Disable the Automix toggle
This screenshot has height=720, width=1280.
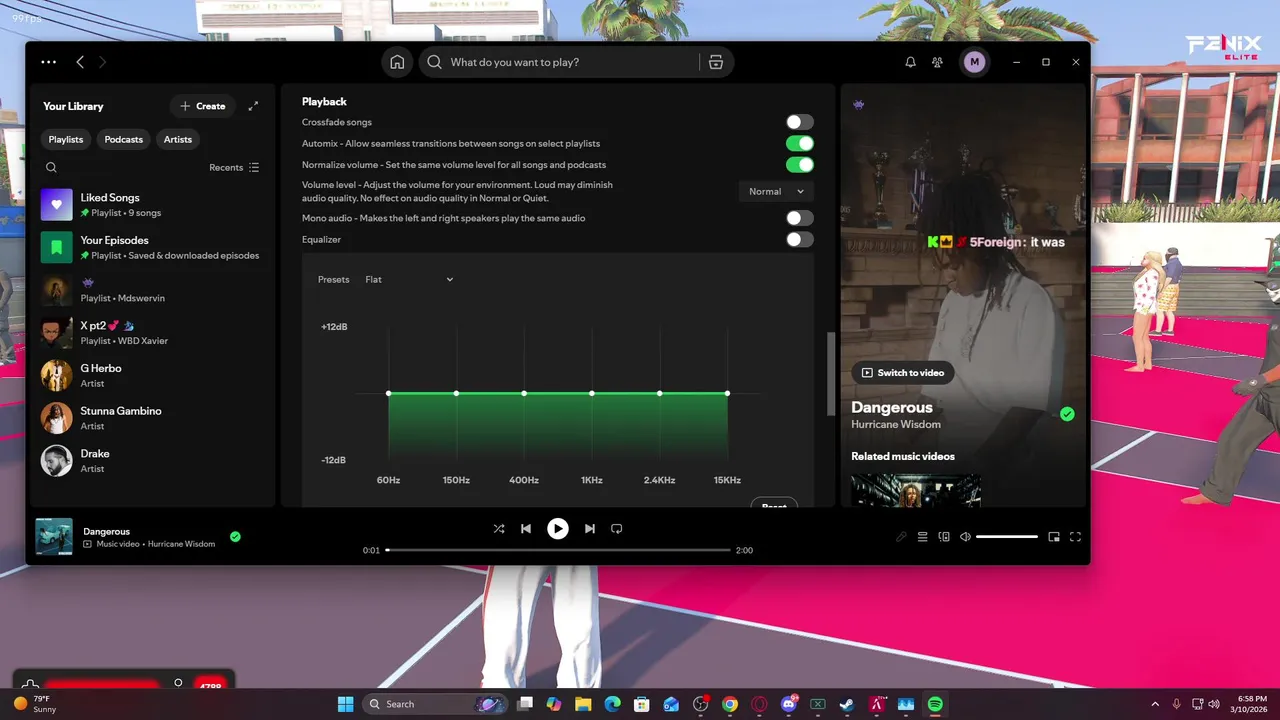pyautogui.click(x=799, y=144)
